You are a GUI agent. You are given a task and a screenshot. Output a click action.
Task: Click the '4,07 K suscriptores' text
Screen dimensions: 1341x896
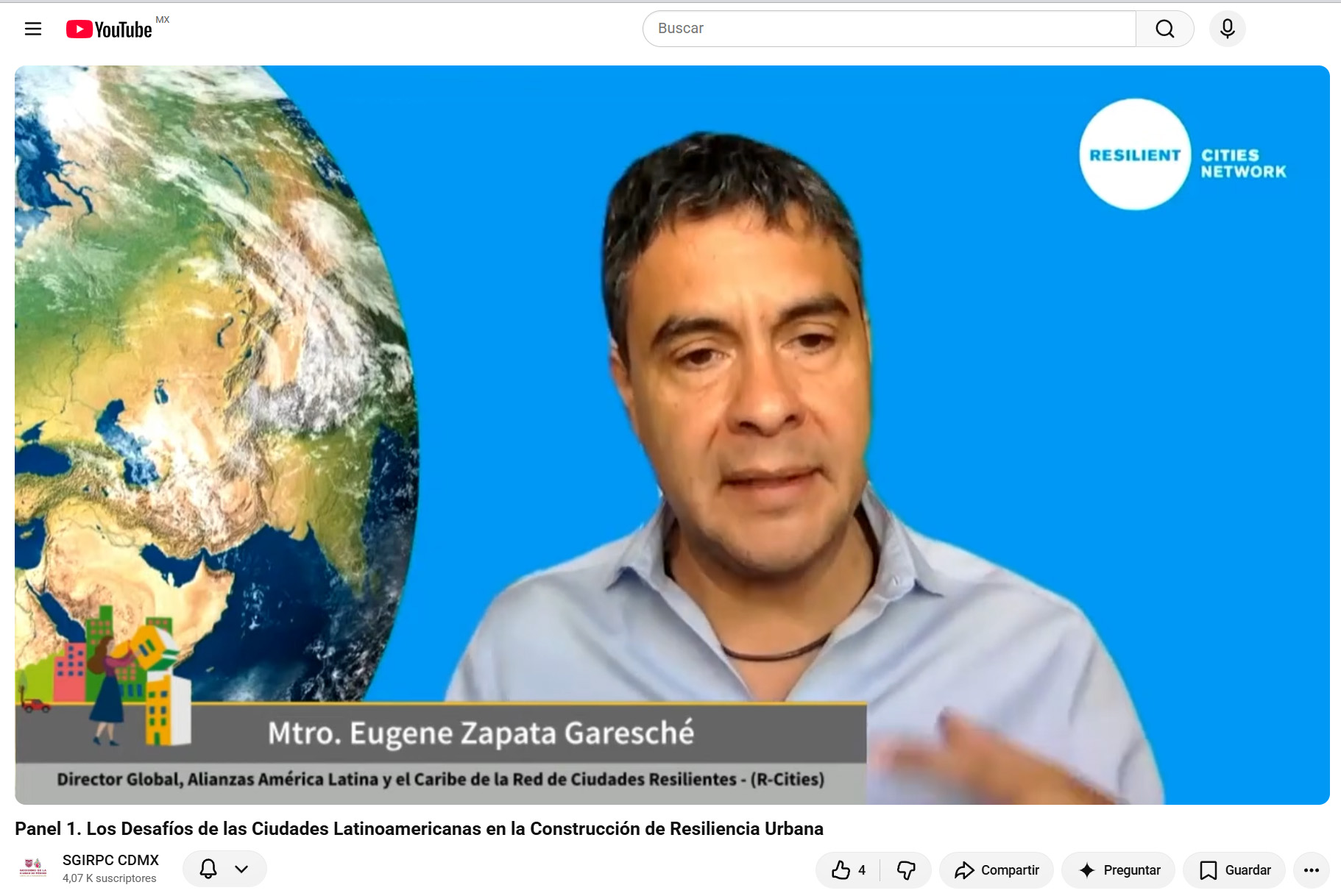pos(110,878)
